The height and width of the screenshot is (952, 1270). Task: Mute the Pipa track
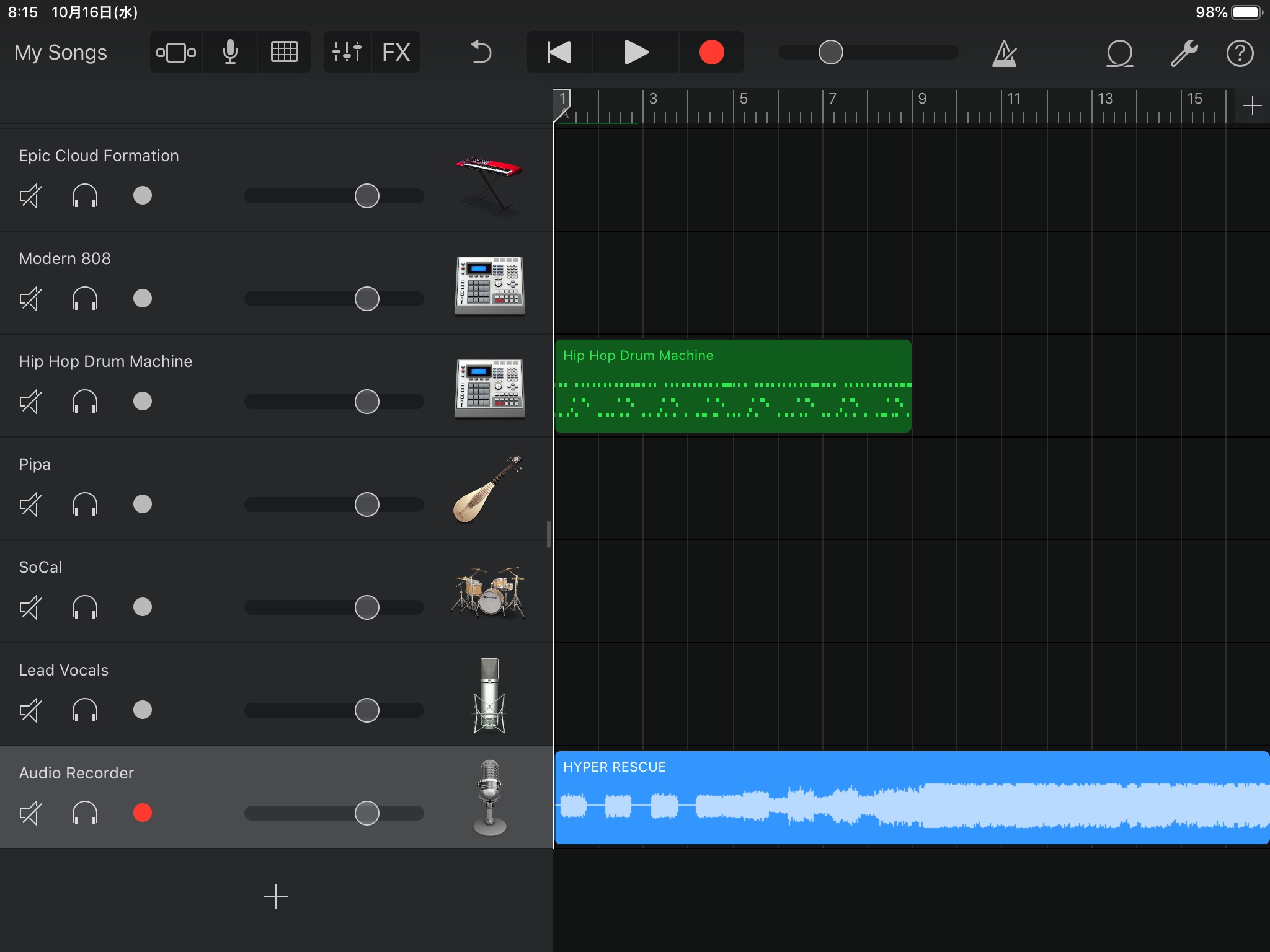(x=31, y=505)
